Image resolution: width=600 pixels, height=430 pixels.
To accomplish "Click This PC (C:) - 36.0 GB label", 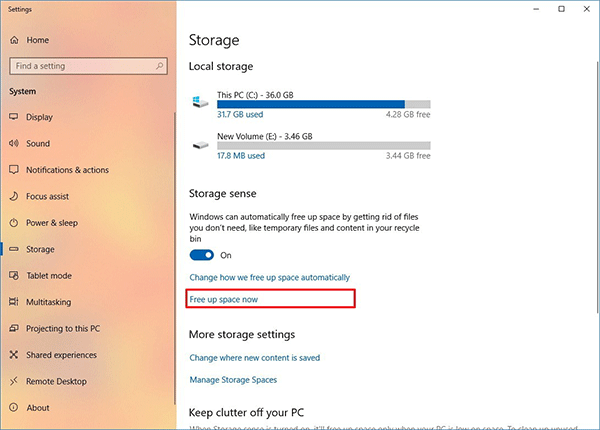I will (255, 95).
